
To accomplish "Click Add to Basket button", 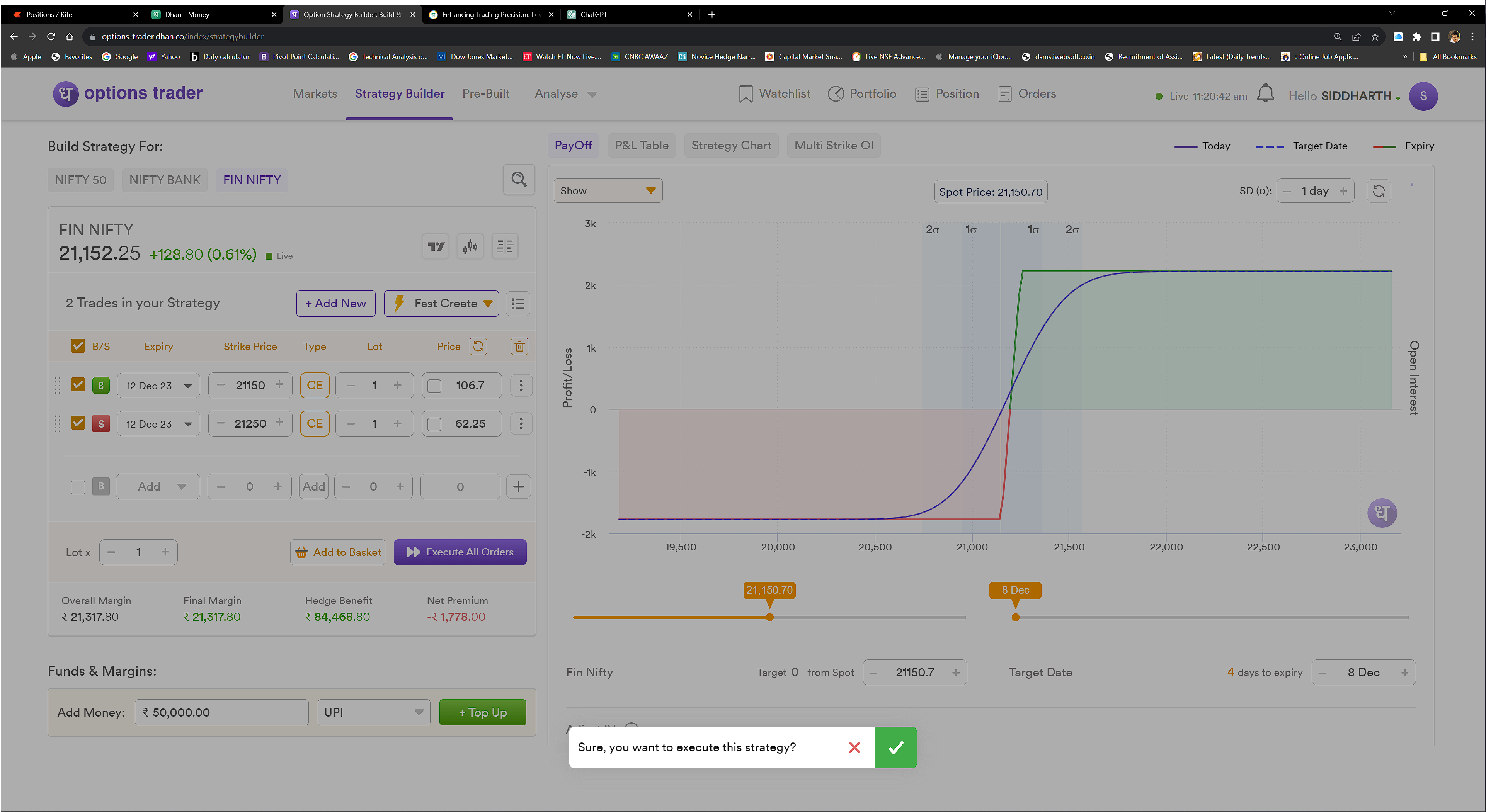I will [x=338, y=552].
